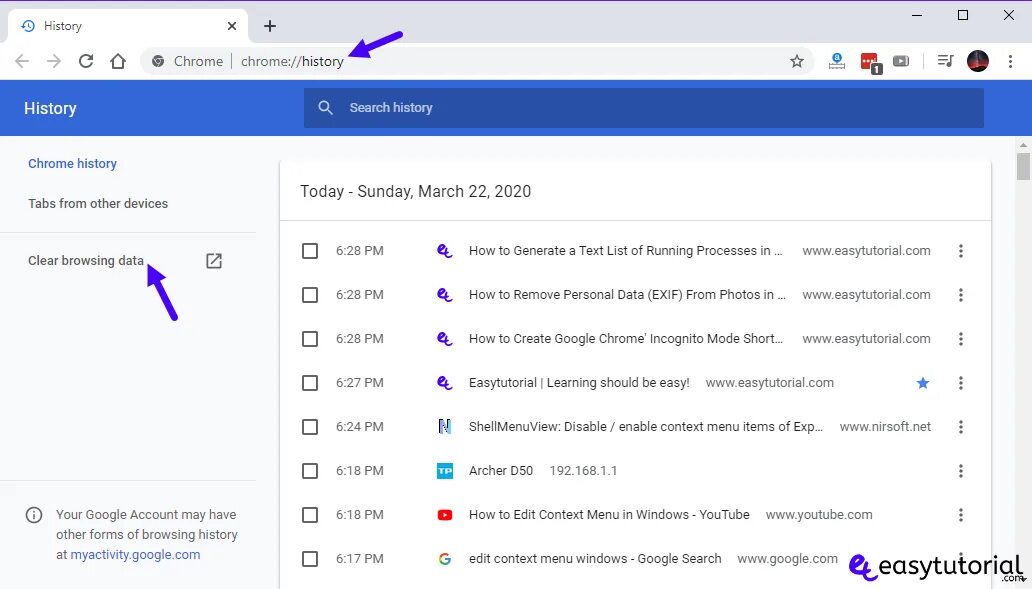The width and height of the screenshot is (1032, 589).
Task: Check the box for the Archer D50 entry
Action: coord(310,471)
